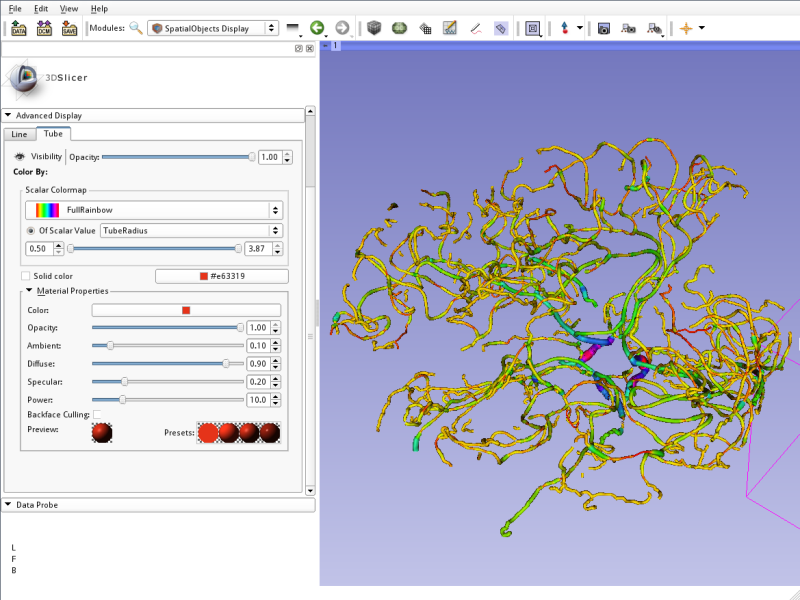Click the #e63319 solid color button
Screen dimensions: 800x600
pos(222,276)
